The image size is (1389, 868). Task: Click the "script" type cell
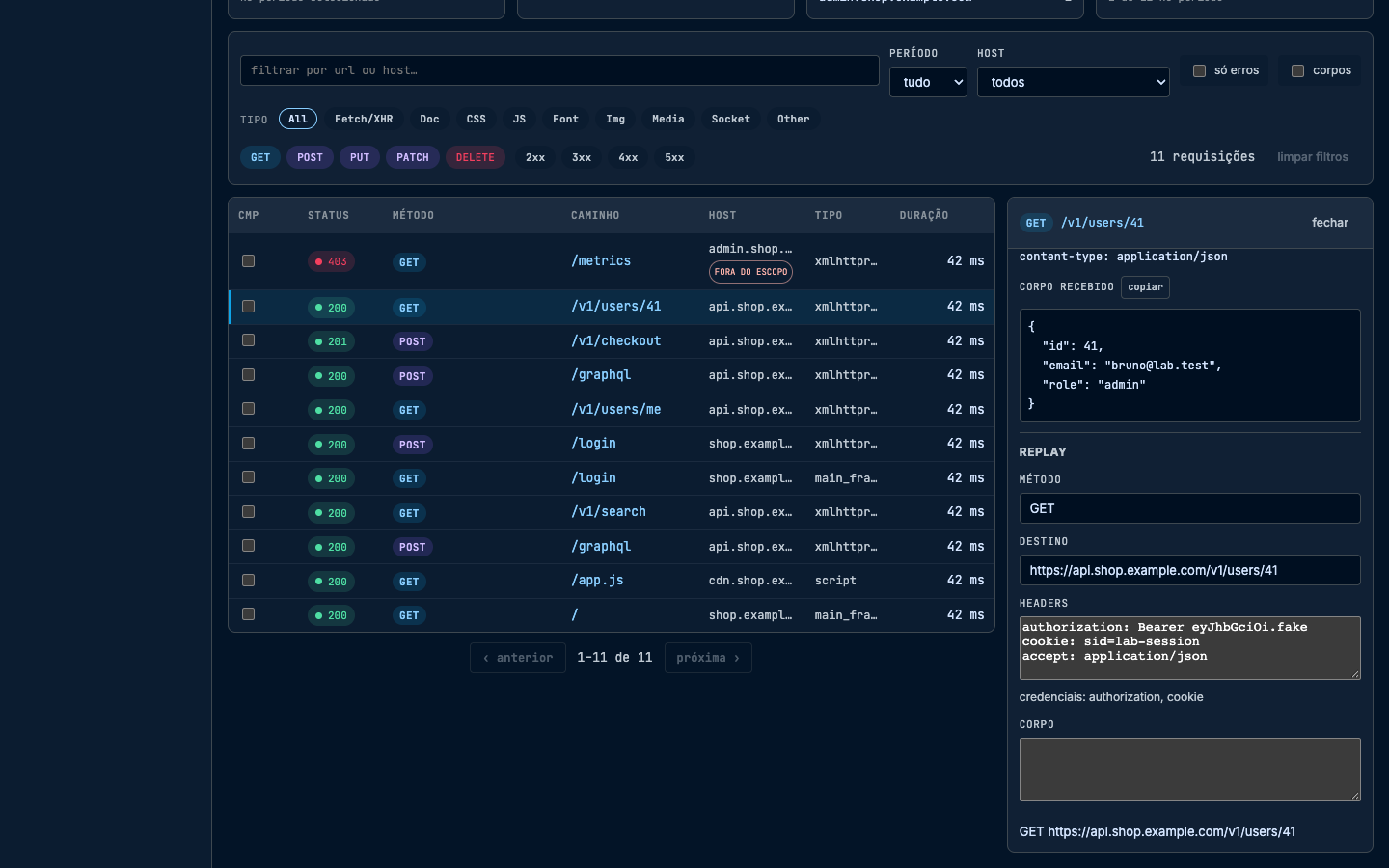835,581
